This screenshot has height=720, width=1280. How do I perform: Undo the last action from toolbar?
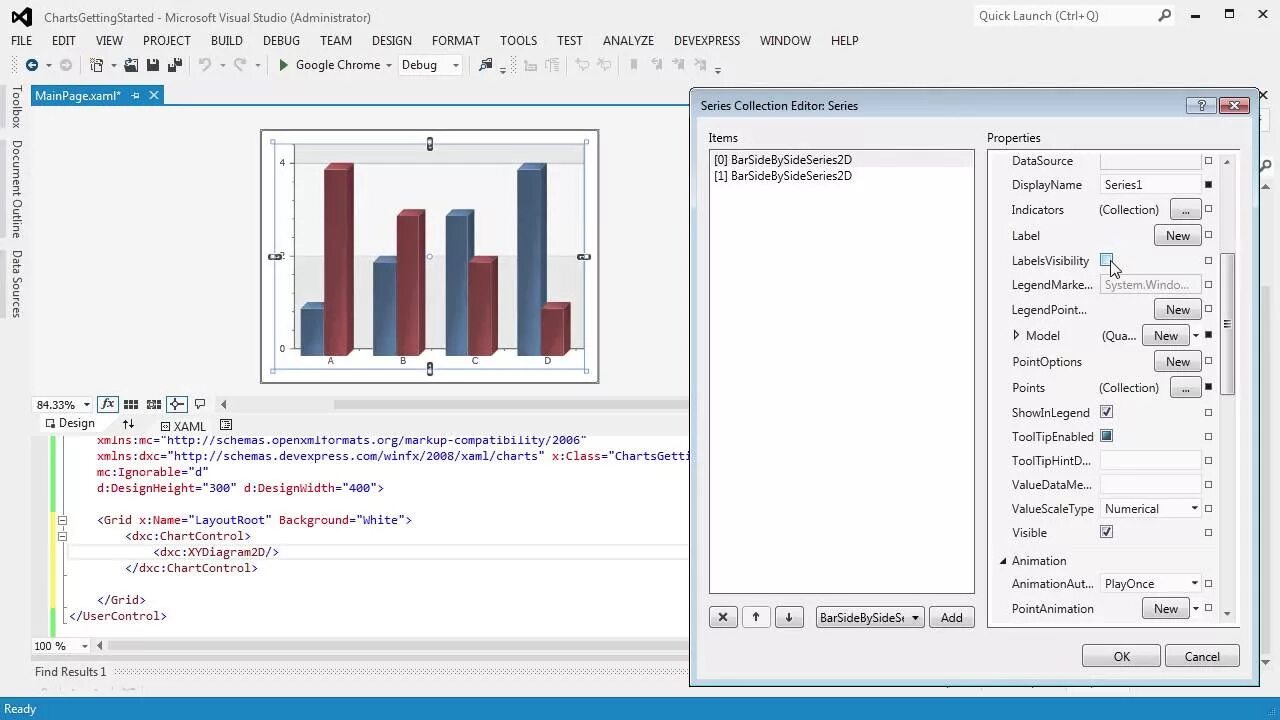pos(205,65)
